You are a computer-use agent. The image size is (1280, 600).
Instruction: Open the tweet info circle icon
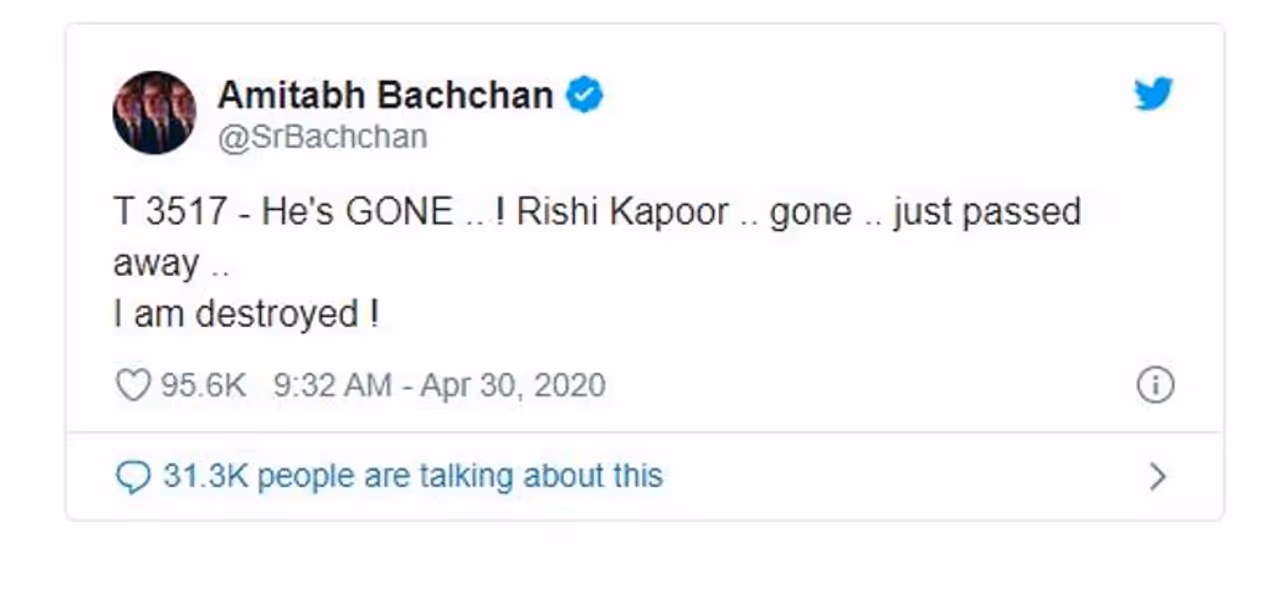click(x=1156, y=386)
